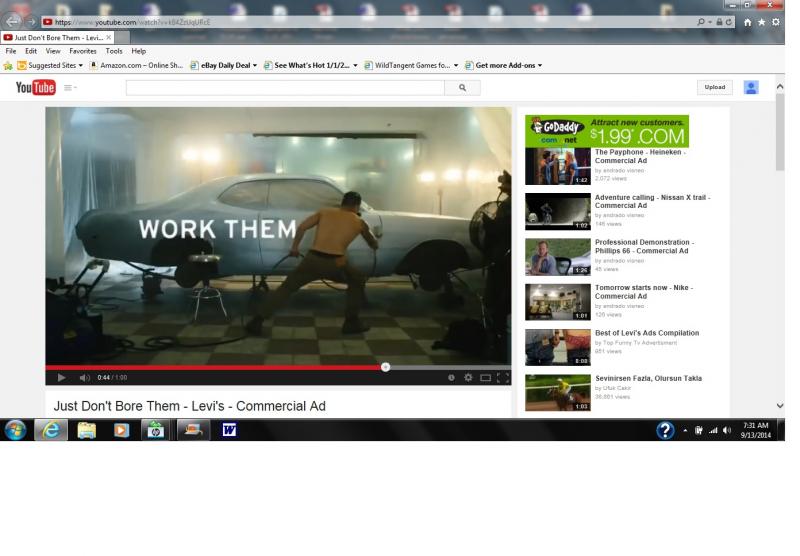Open the Amazon.com favorites link
Viewport: 800px width, 556px height.
pyautogui.click(x=136, y=65)
